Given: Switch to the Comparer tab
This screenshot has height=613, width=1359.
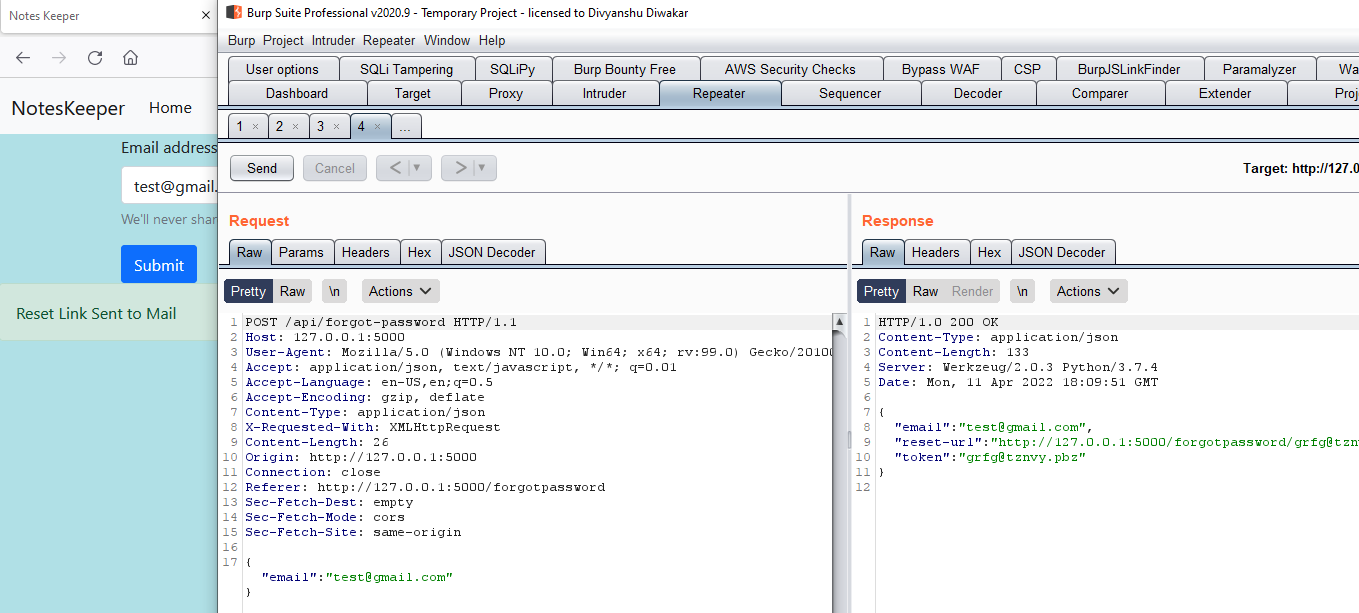Looking at the screenshot, I should pyautogui.click(x=1100, y=93).
